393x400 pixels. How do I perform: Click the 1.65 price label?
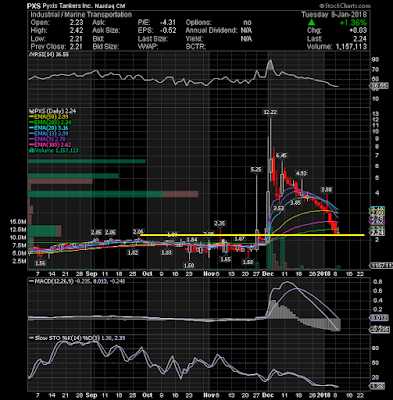[226, 259]
